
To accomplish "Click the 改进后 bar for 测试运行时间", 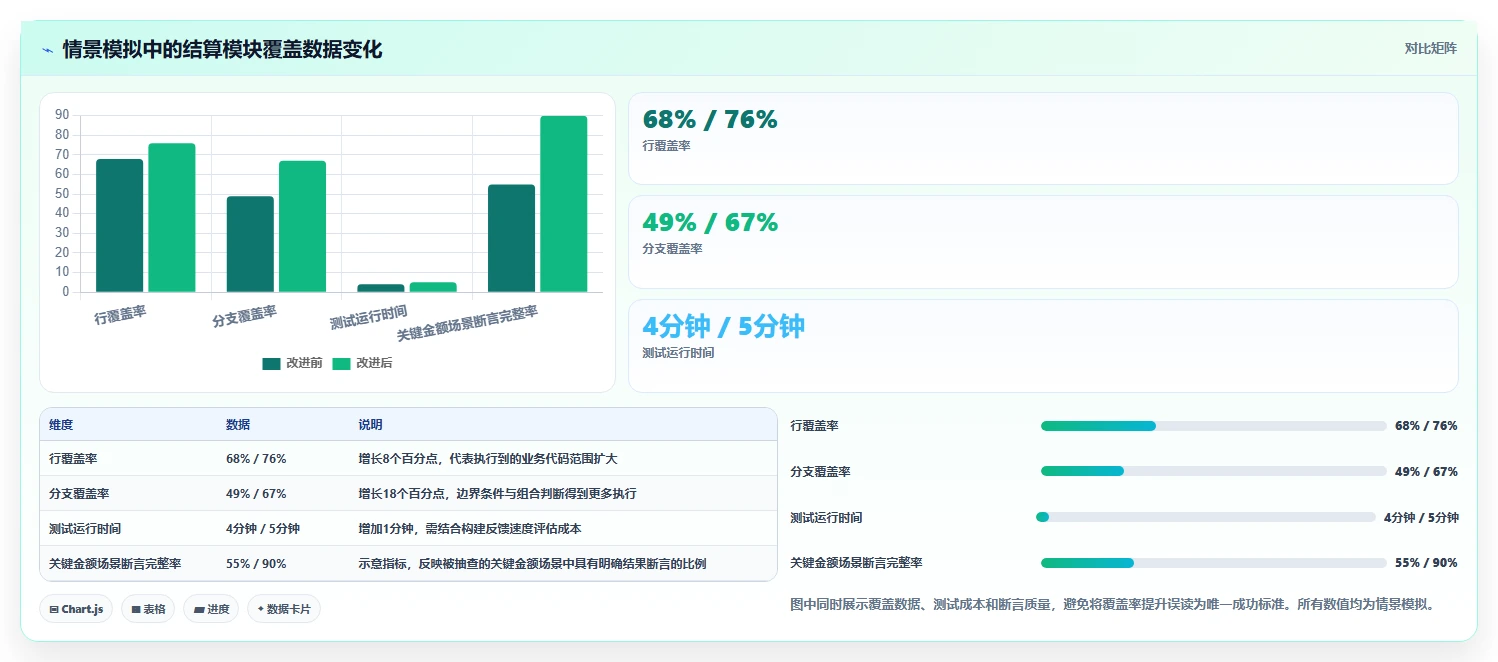I will (433, 287).
